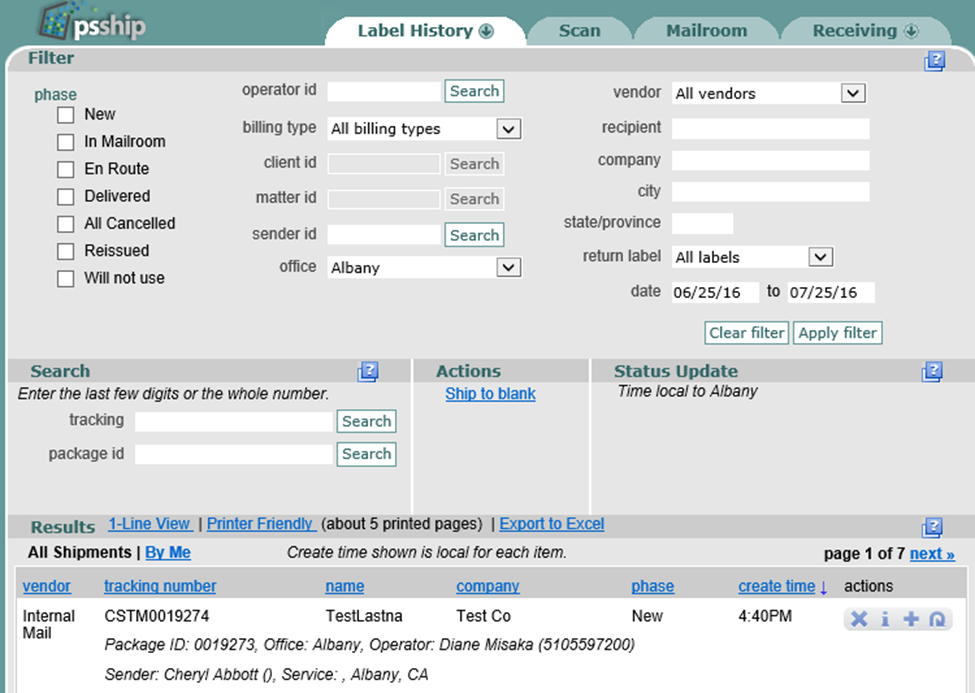Click the Apply filter button
This screenshot has width=975, height=693.
click(838, 333)
